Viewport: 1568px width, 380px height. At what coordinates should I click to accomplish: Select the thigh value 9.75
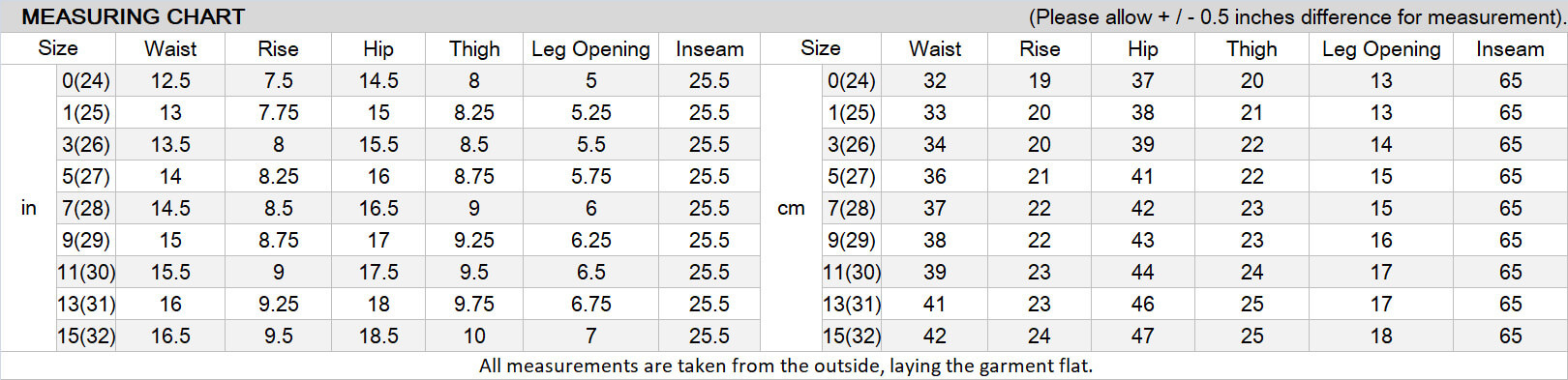click(x=474, y=304)
